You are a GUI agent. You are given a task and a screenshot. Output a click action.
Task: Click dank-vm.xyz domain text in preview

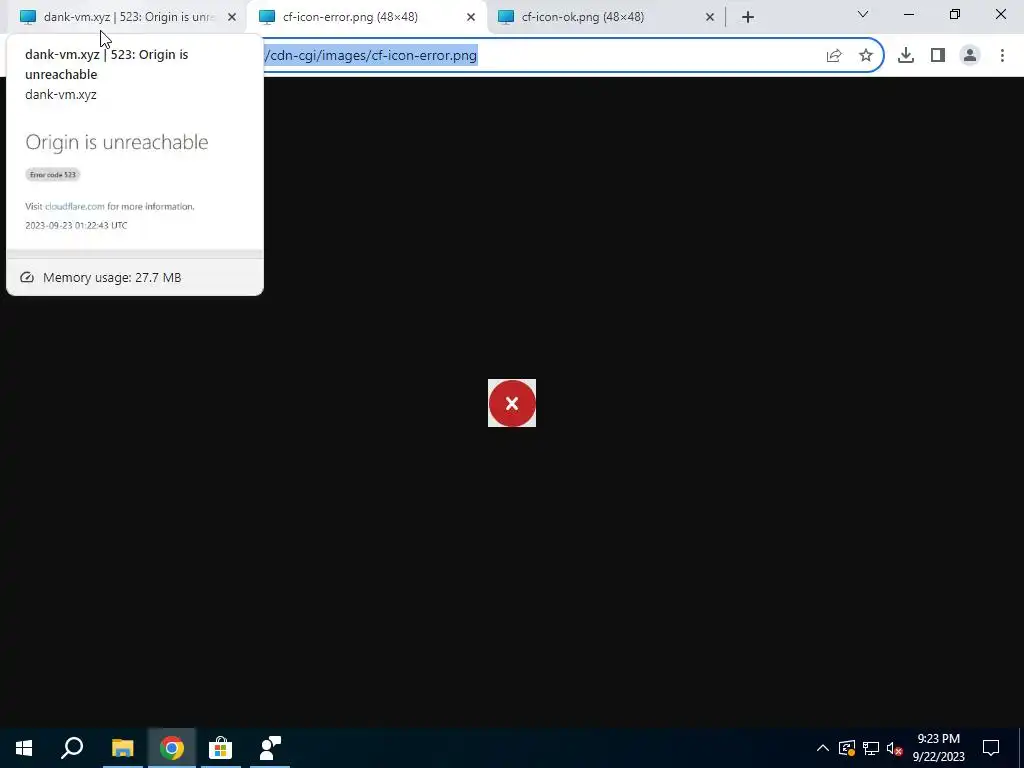(x=61, y=94)
